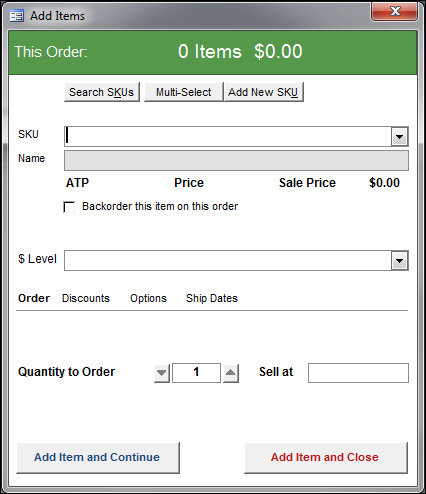
Task: Click Add Item and Continue
Action: point(98,458)
